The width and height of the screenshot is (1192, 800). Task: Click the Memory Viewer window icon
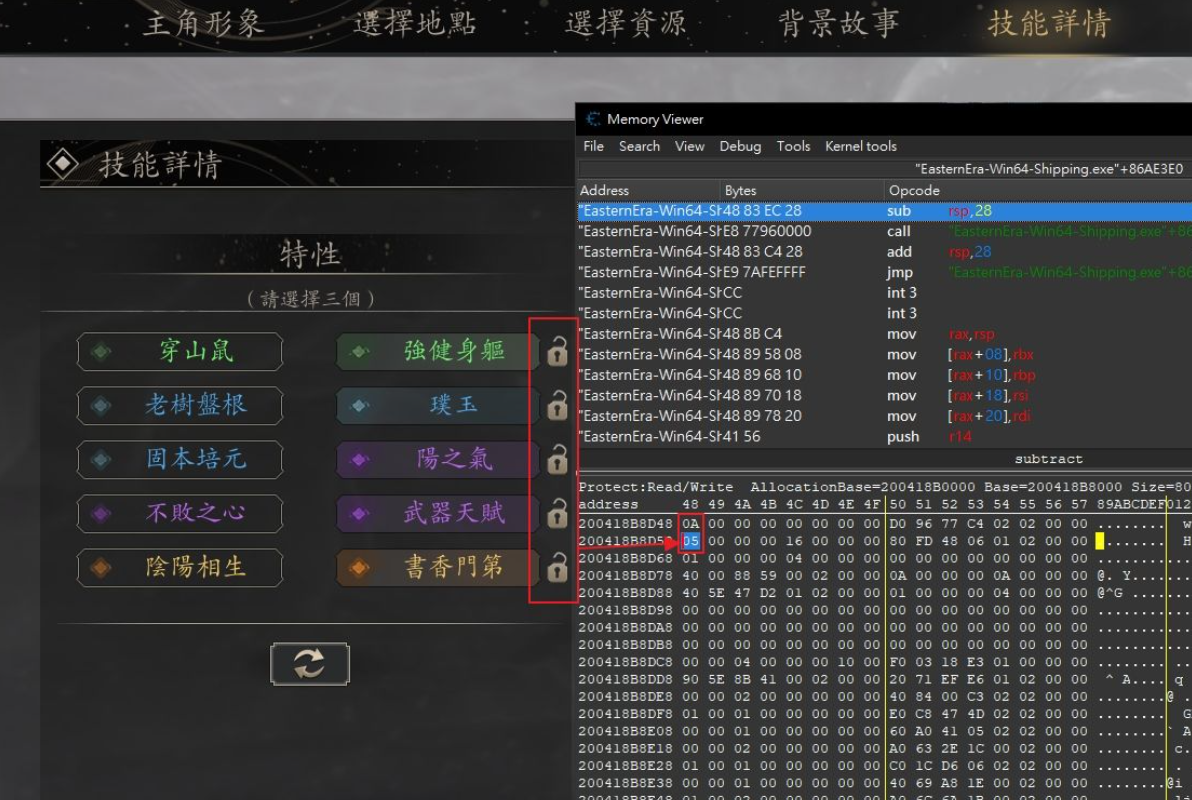click(593, 119)
